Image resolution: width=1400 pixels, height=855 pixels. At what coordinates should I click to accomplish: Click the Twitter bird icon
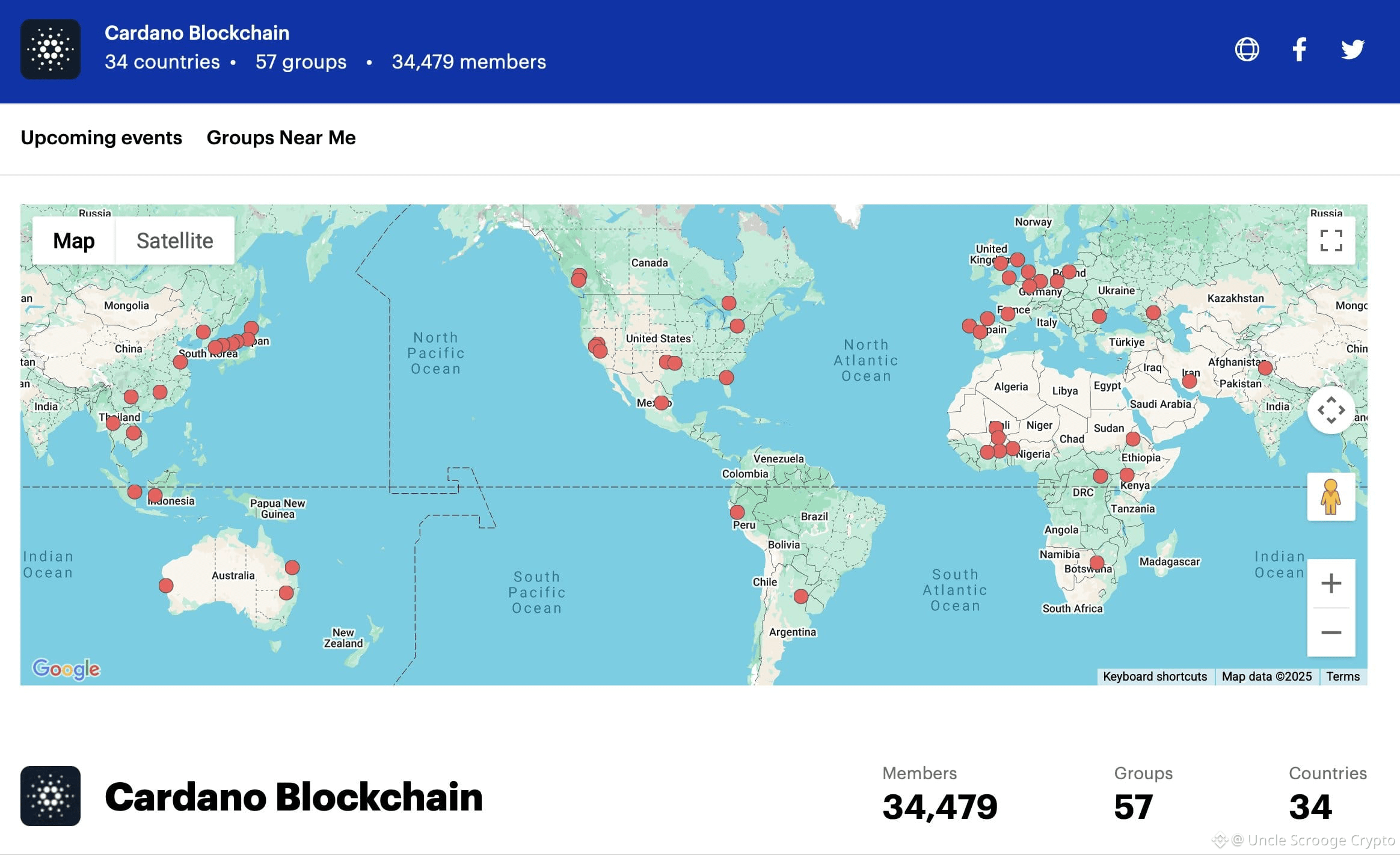click(1352, 49)
